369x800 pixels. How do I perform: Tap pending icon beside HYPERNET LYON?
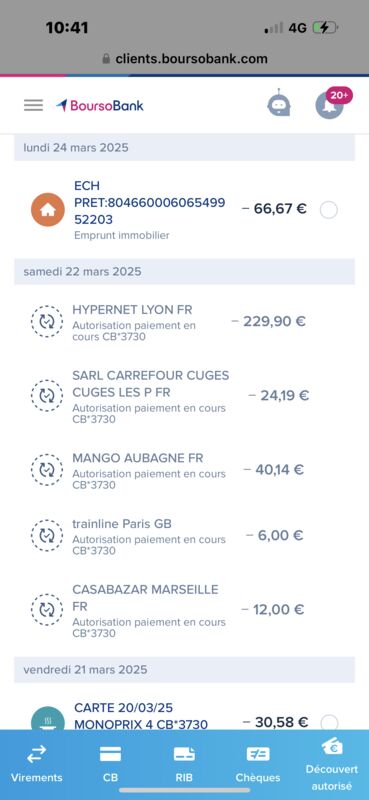(x=47, y=321)
